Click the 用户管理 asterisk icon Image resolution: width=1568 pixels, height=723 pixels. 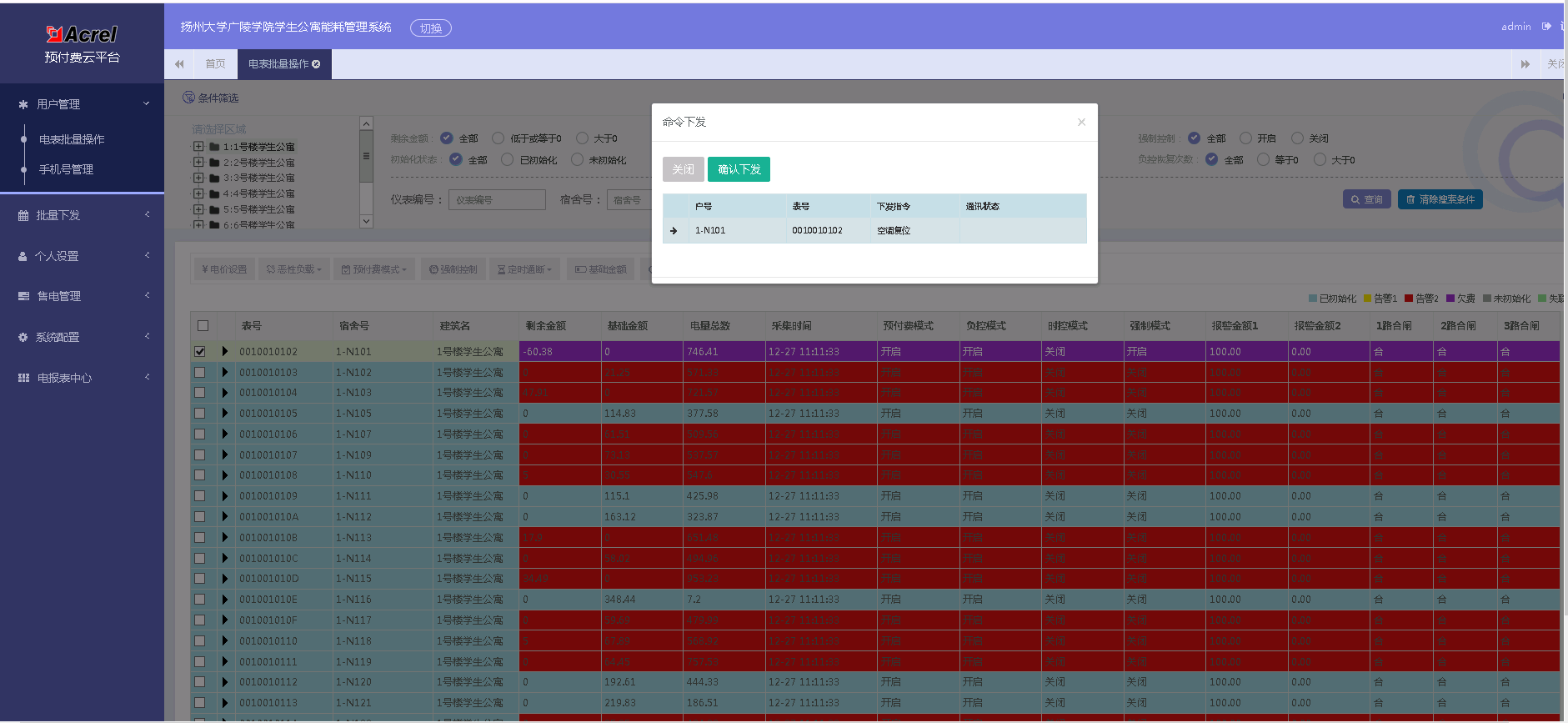[x=23, y=104]
